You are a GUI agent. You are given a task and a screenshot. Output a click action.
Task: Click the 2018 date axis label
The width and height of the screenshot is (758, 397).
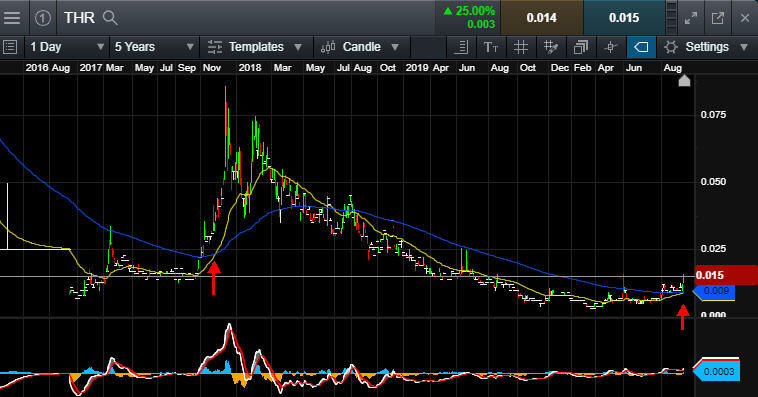click(249, 68)
